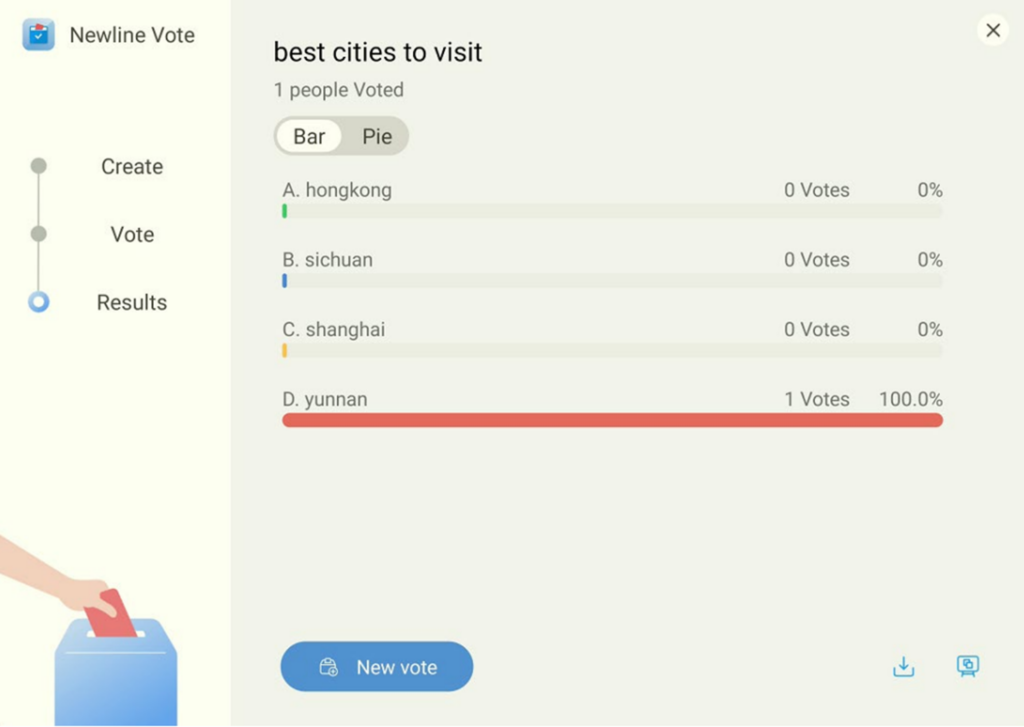Click the Results step ring marker
Screen dimensions: 1024x727
click(39, 302)
